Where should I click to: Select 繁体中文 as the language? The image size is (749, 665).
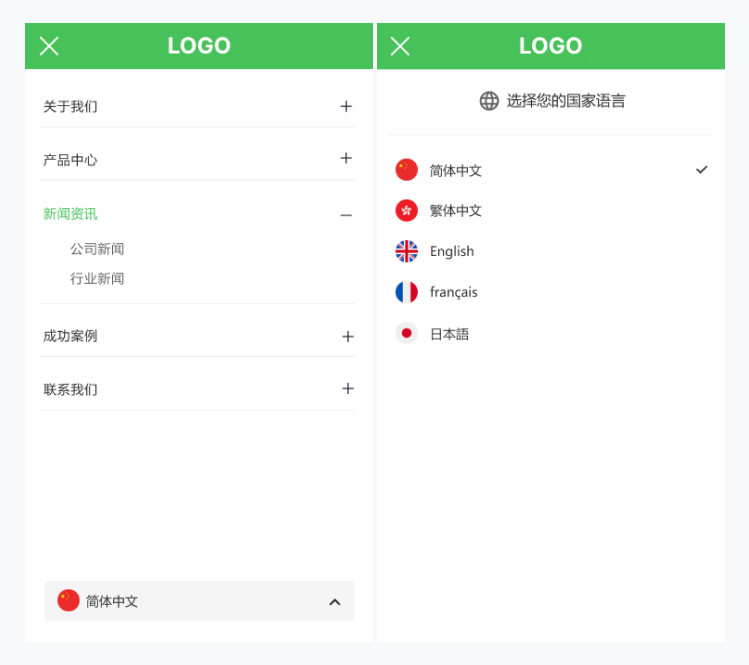pyautogui.click(x=455, y=211)
